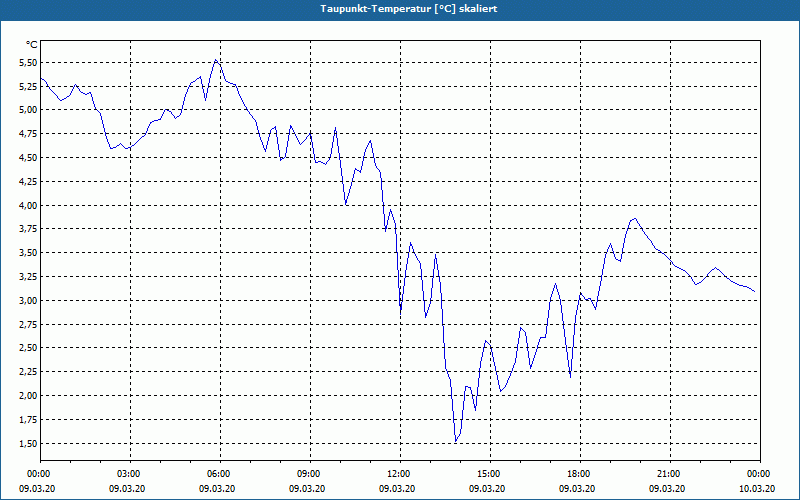Click the 3,50 y-axis label

(28, 253)
